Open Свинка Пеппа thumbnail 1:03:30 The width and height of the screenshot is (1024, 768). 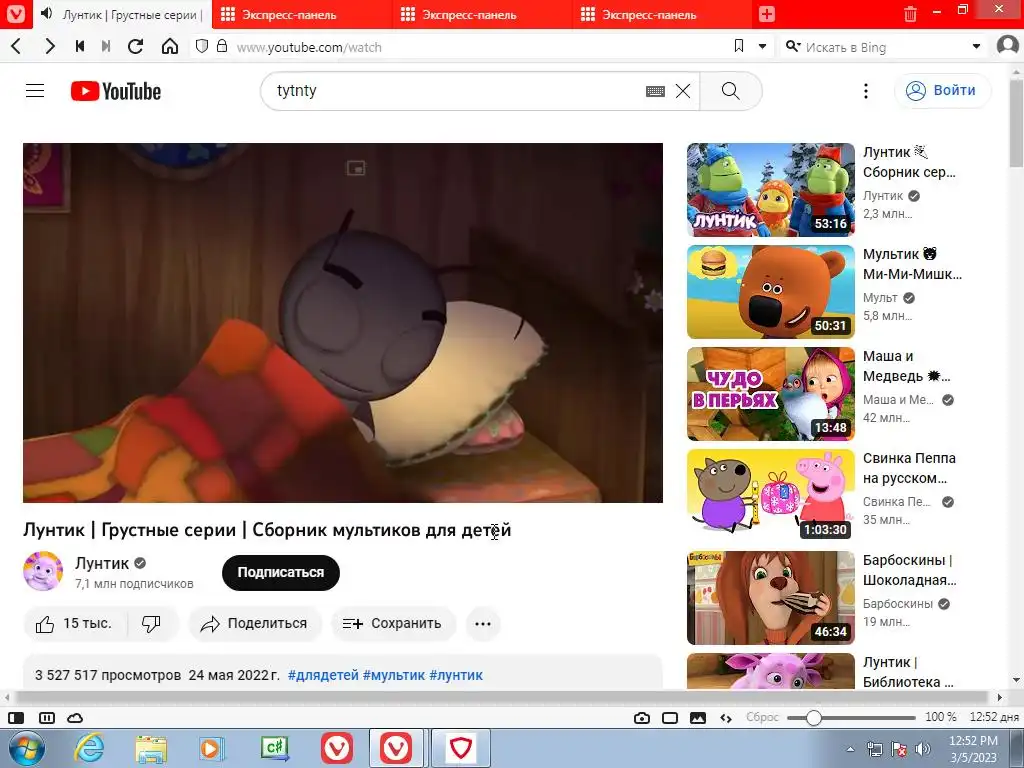click(x=771, y=496)
